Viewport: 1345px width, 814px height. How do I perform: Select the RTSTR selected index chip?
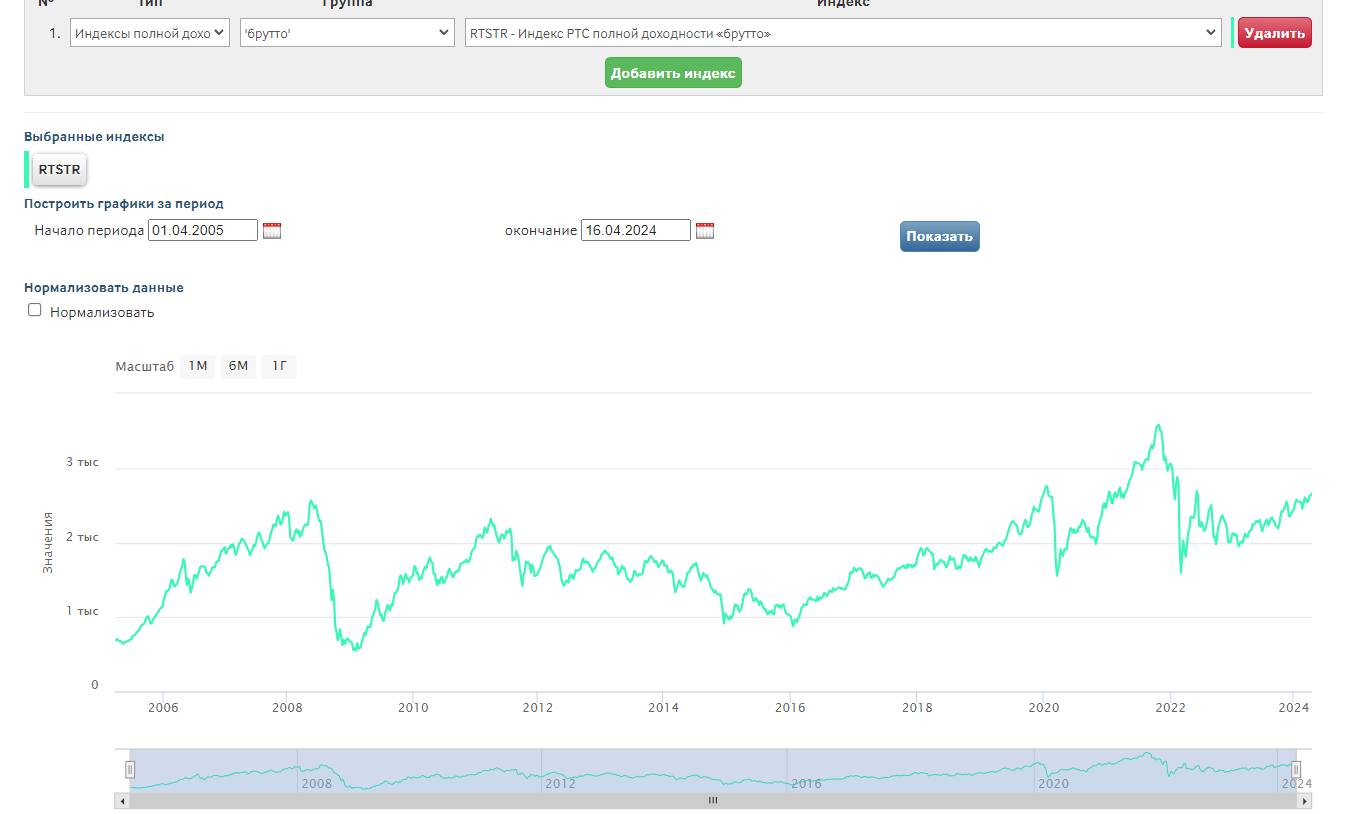click(x=59, y=170)
